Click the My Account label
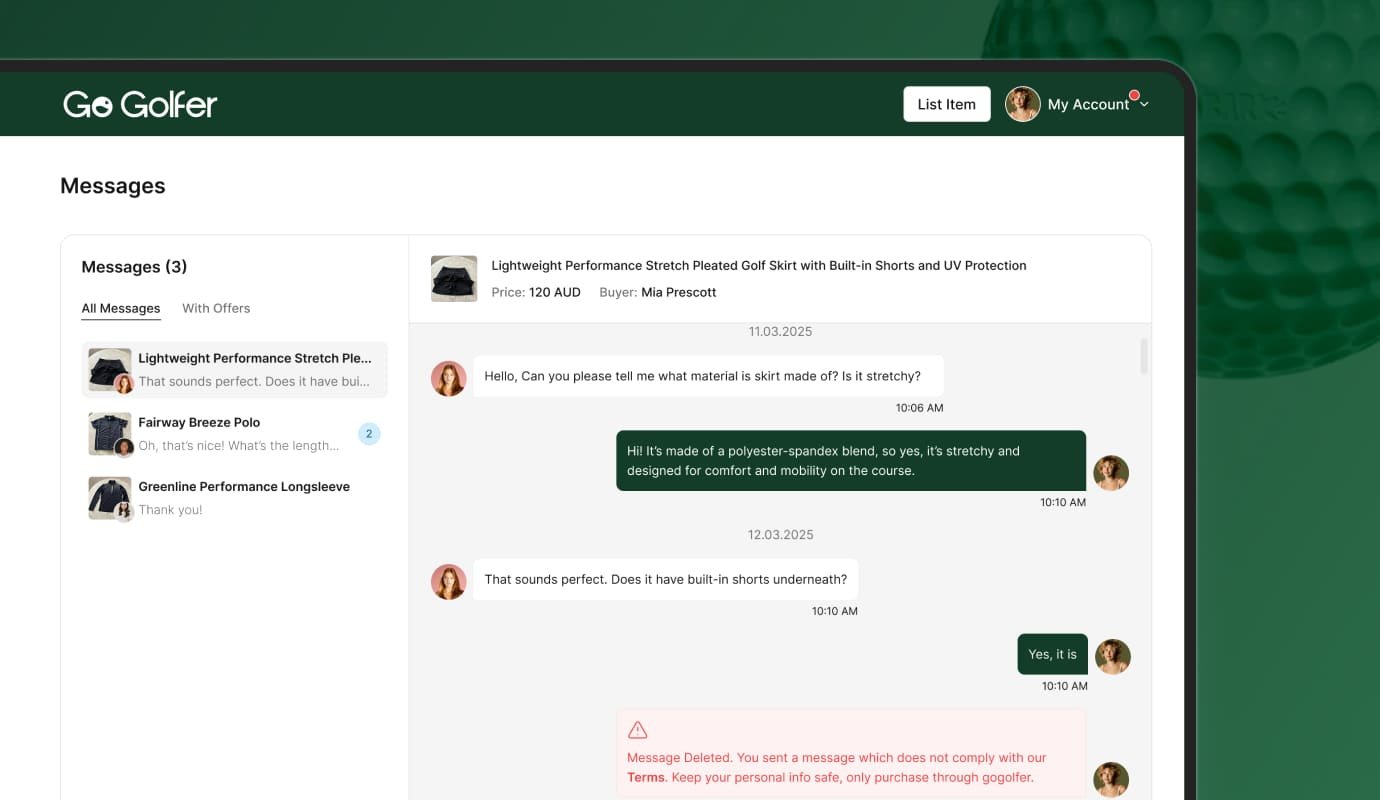The width and height of the screenshot is (1380, 800). click(x=1088, y=104)
